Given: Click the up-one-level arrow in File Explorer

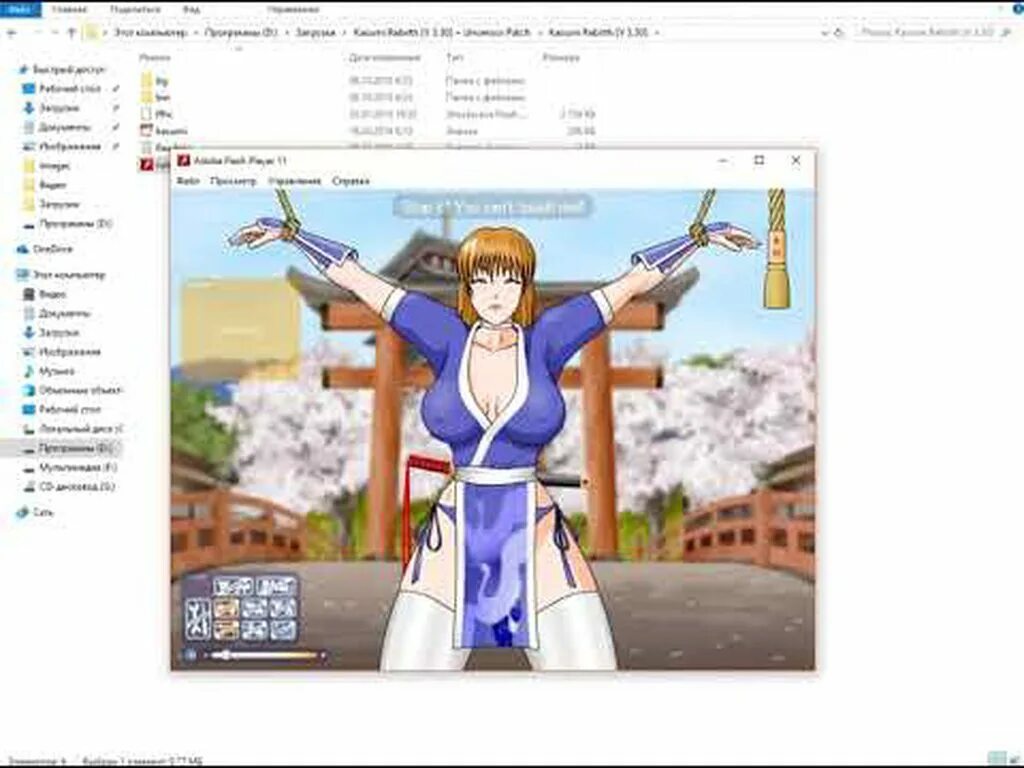Looking at the screenshot, I should pos(72,32).
